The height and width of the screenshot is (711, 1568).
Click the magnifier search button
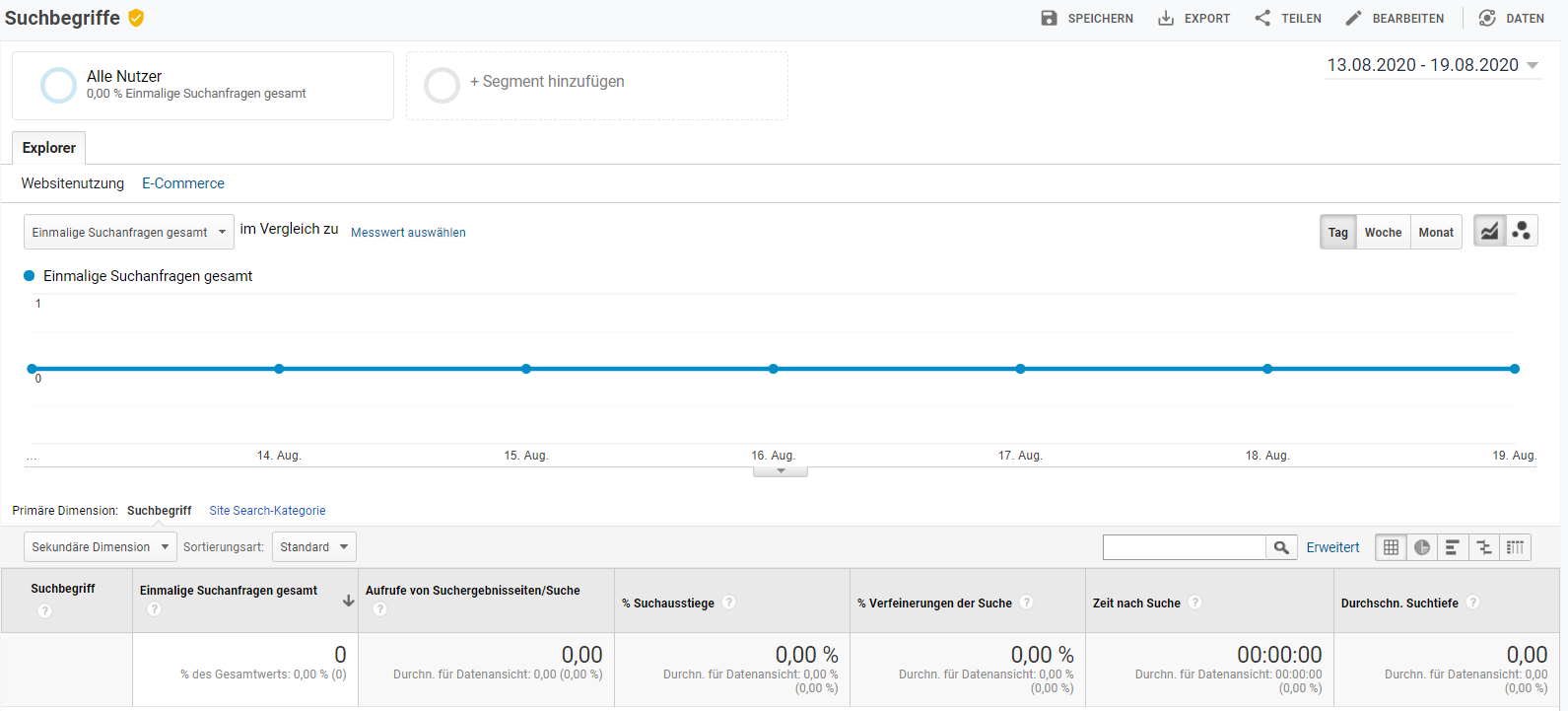pos(1281,547)
